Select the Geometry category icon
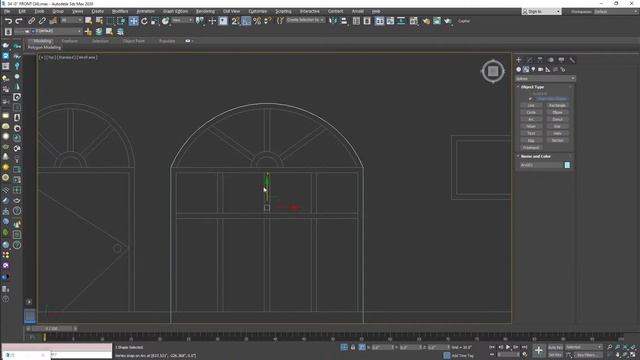This screenshot has height=360, width=640. tap(518, 69)
